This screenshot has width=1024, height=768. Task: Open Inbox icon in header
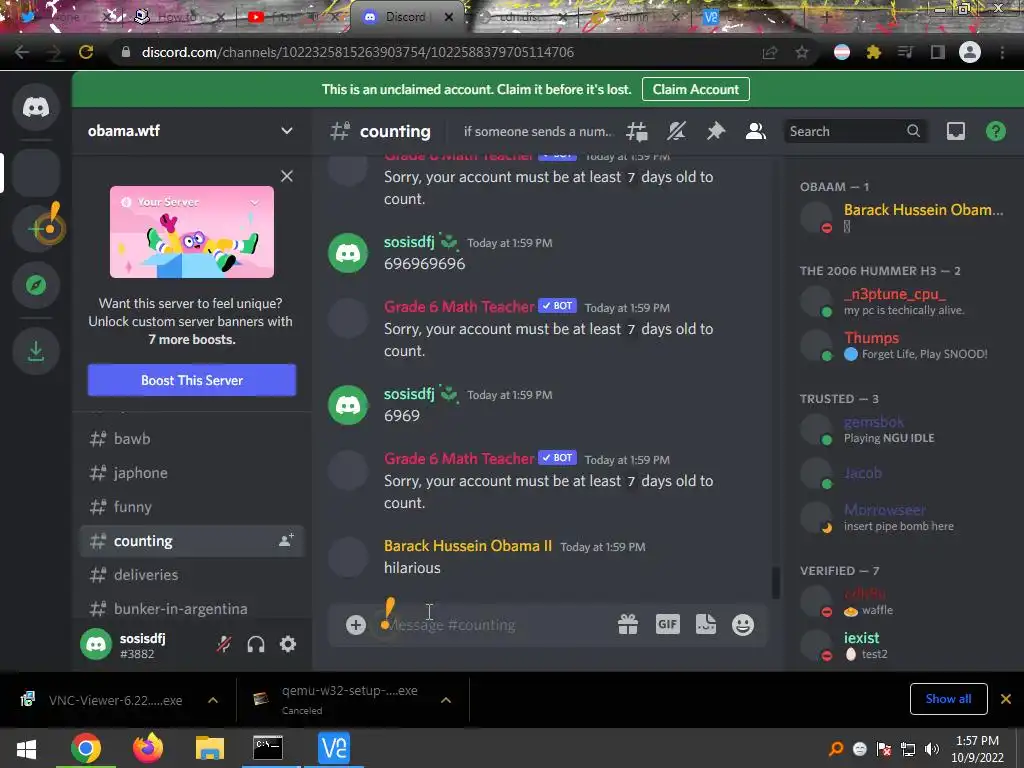pos(955,131)
